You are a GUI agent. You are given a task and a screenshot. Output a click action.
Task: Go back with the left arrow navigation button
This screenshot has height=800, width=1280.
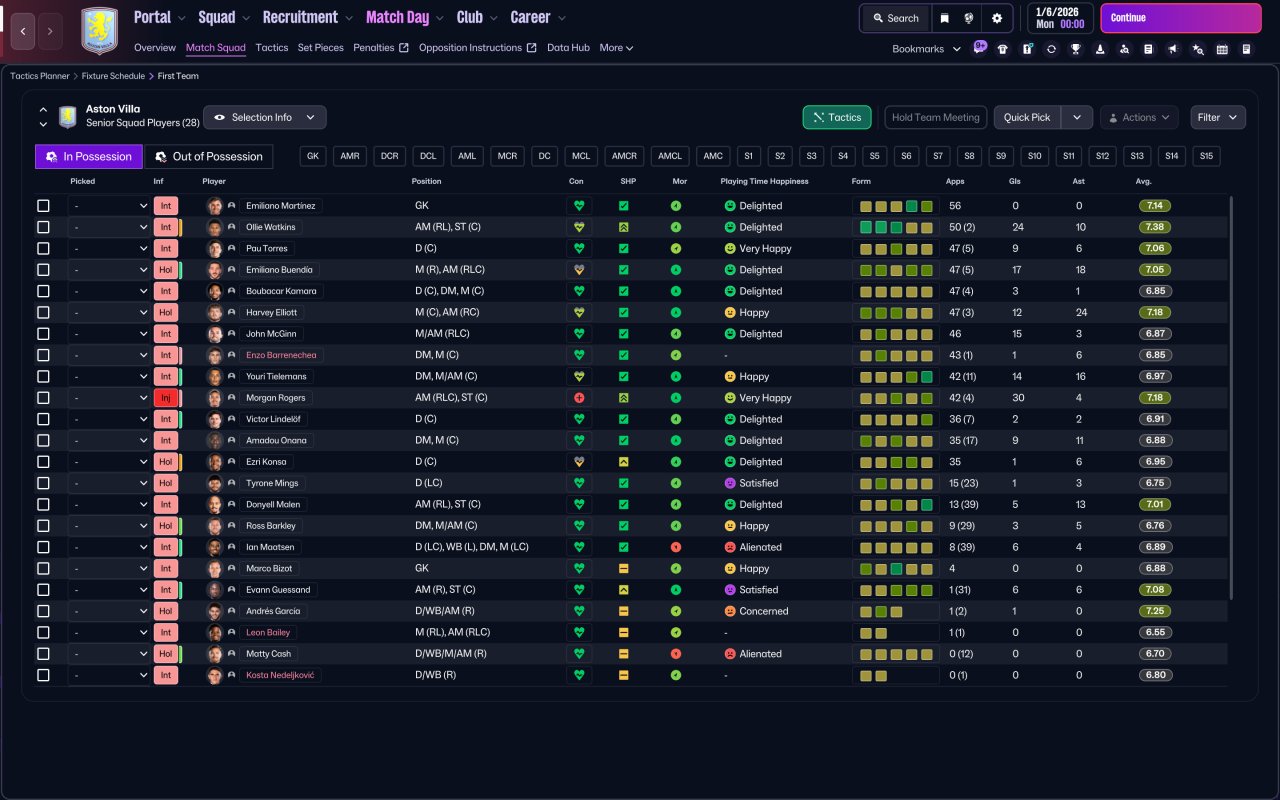click(24, 31)
